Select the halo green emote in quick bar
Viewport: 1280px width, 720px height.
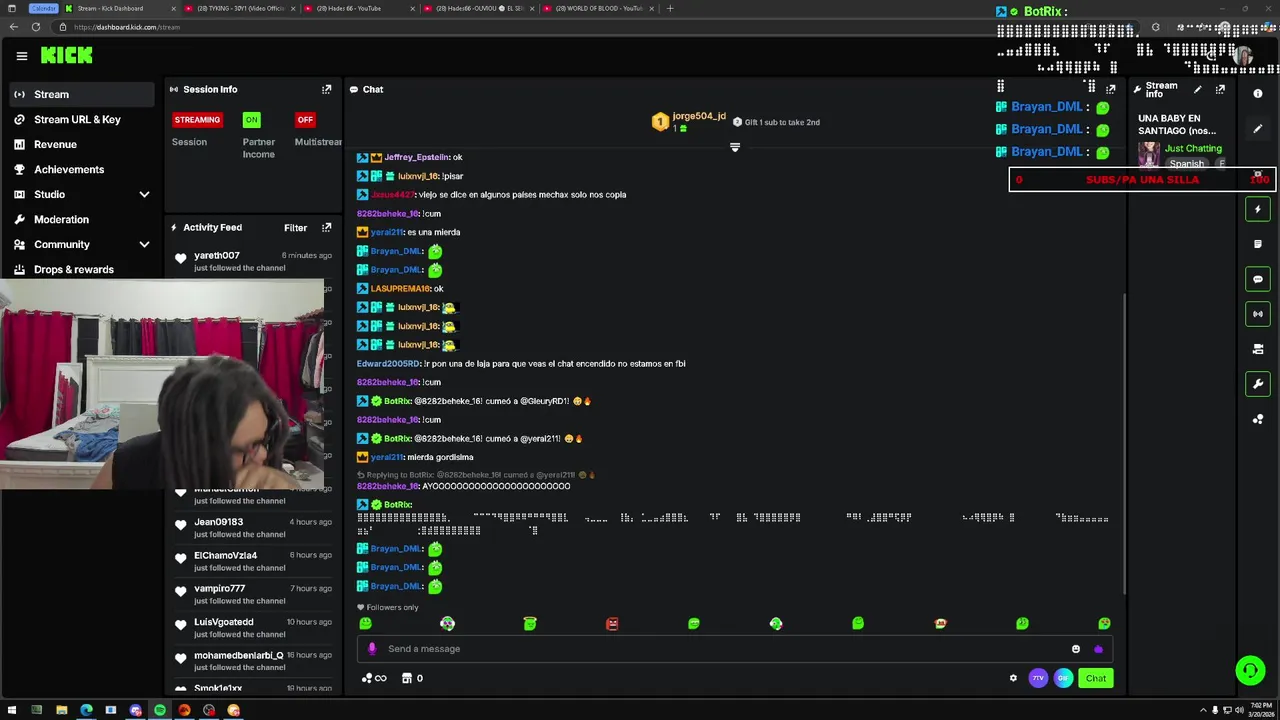(530, 623)
